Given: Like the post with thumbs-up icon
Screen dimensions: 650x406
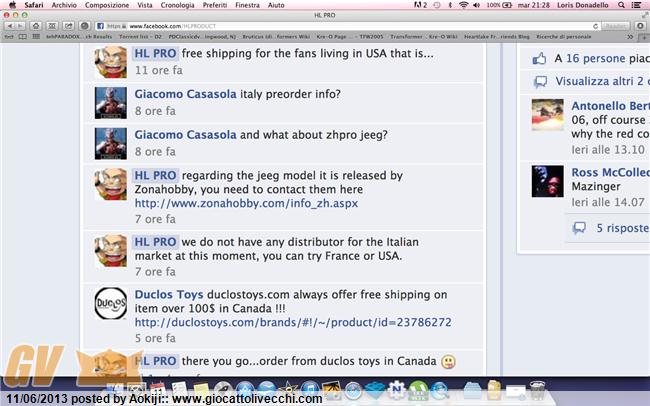Looking at the screenshot, I should pos(539,58).
